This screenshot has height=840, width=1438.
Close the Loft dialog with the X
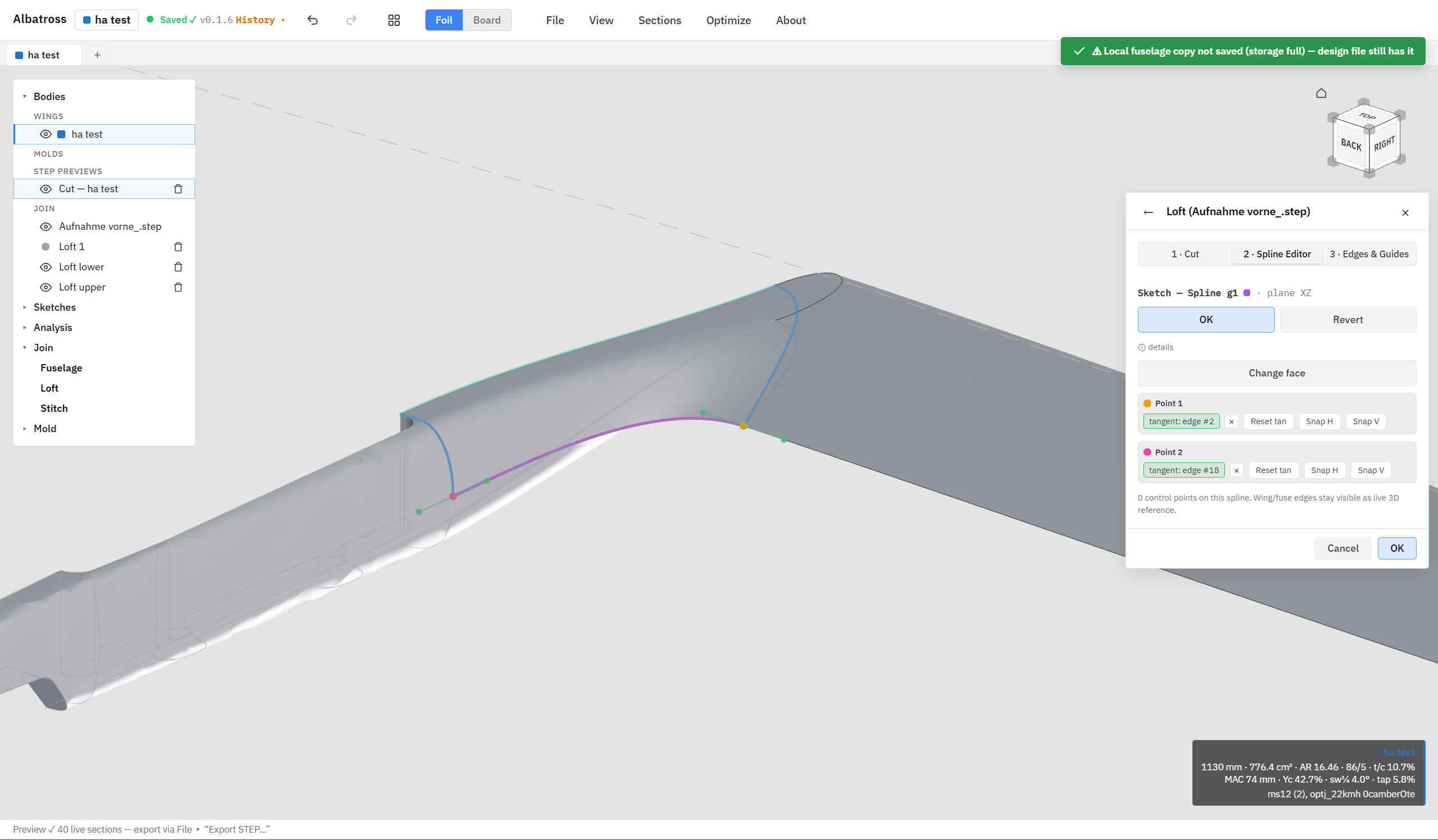coord(1405,213)
